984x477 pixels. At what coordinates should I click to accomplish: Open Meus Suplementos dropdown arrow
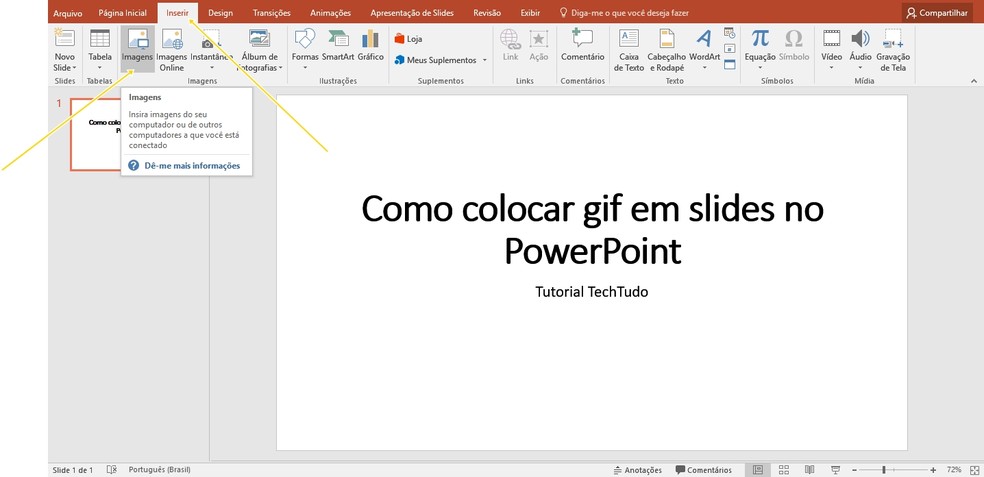(x=484, y=60)
